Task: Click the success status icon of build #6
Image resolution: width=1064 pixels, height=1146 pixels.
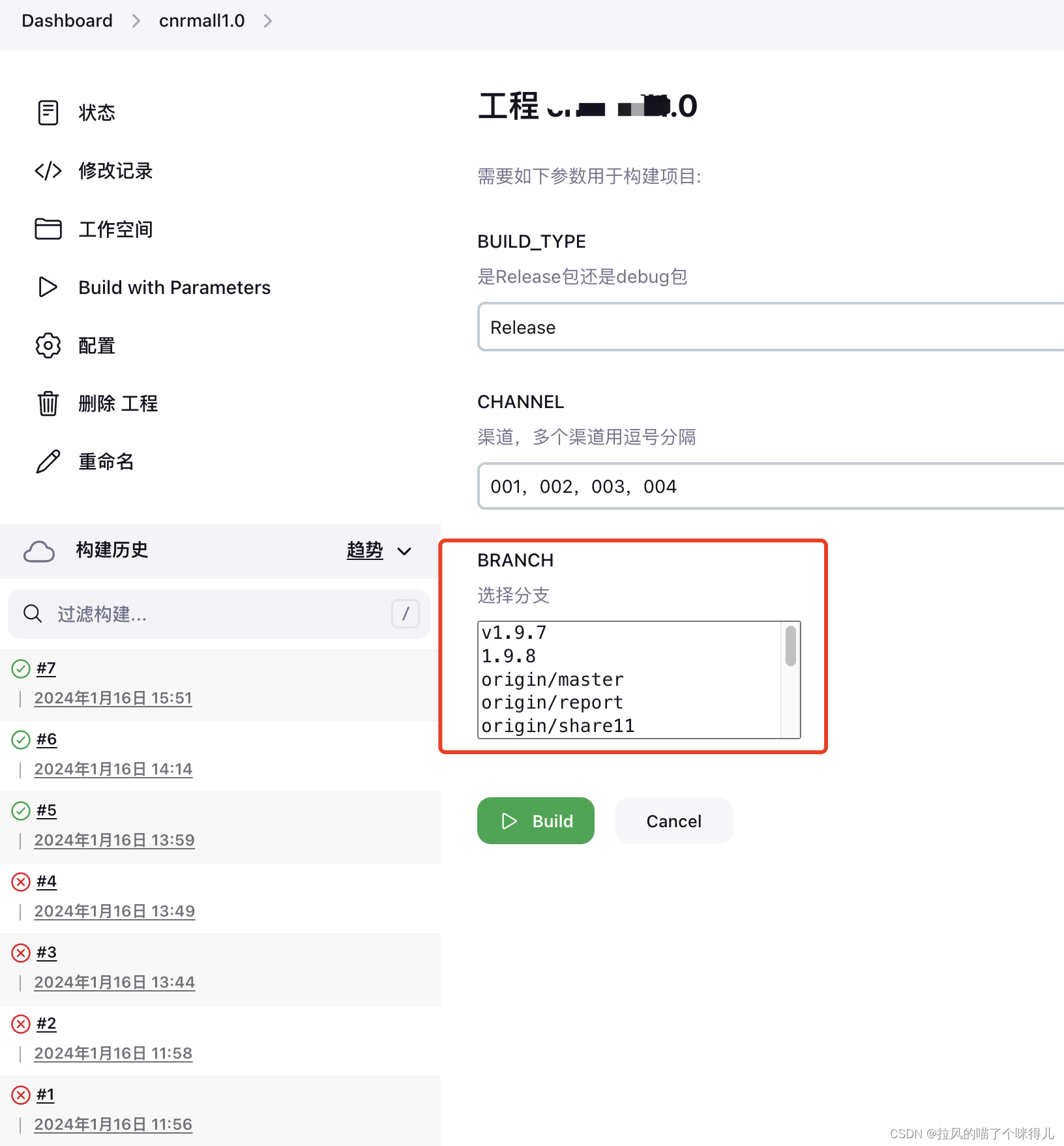Action: (x=21, y=739)
